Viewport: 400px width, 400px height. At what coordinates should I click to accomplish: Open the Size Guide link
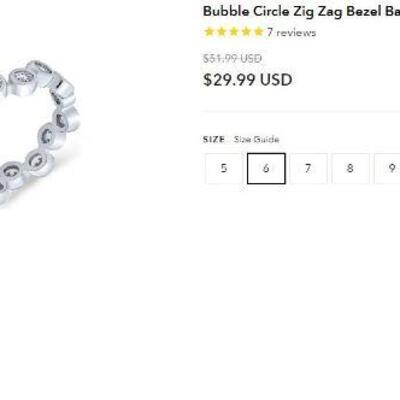coord(256,139)
